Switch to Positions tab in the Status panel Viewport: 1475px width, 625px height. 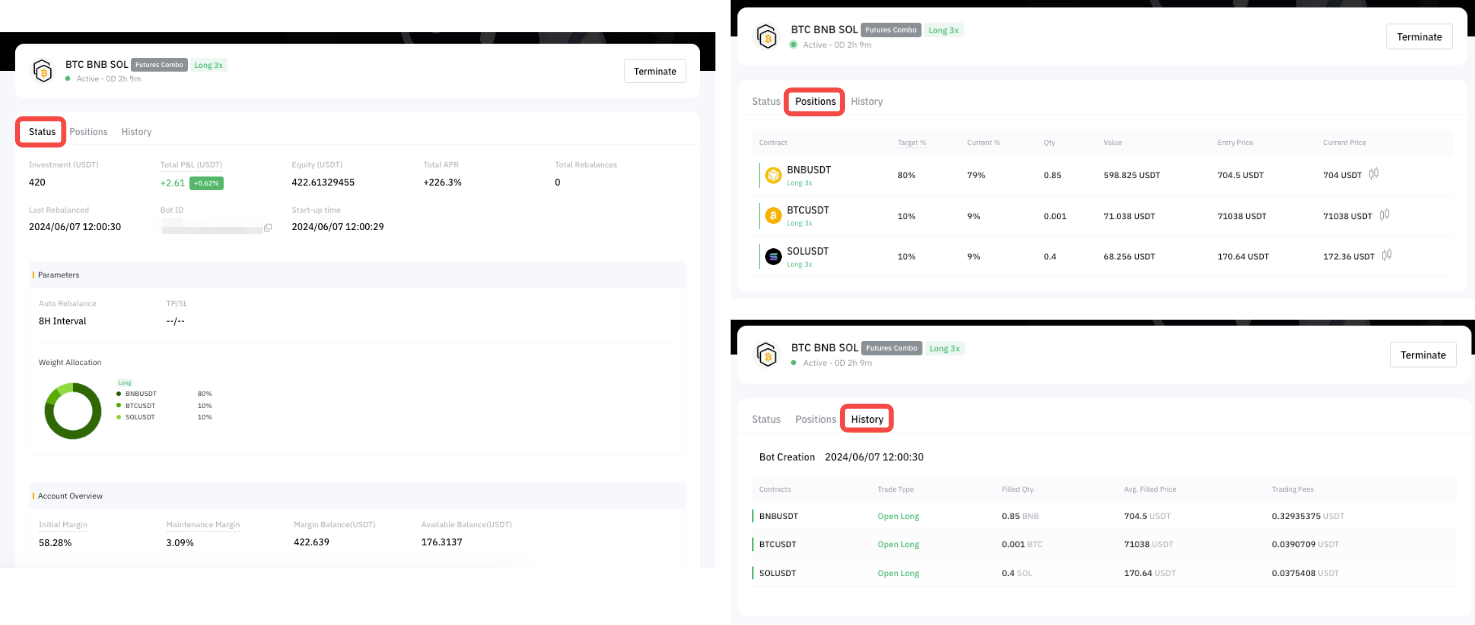point(88,132)
